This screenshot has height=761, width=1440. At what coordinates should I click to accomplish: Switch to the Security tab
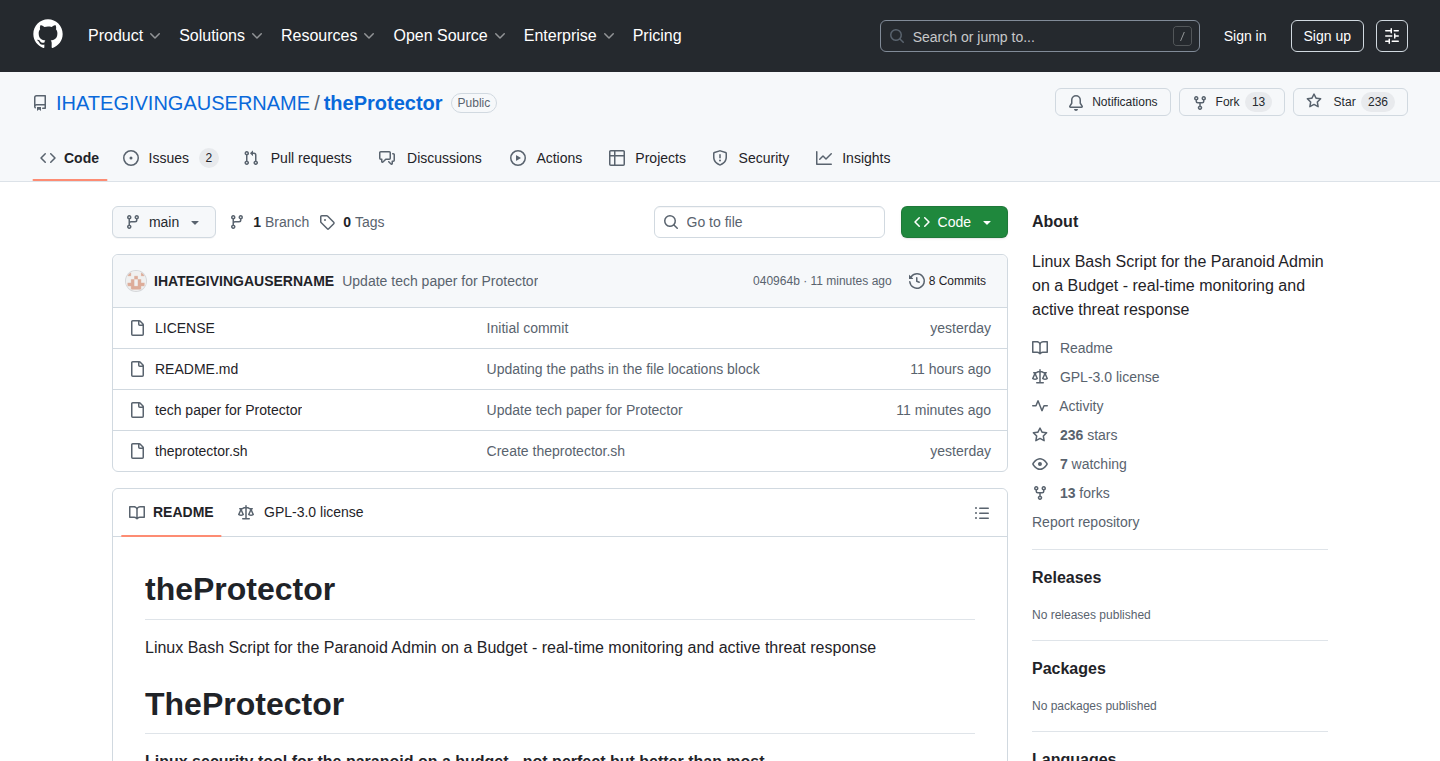[751, 158]
